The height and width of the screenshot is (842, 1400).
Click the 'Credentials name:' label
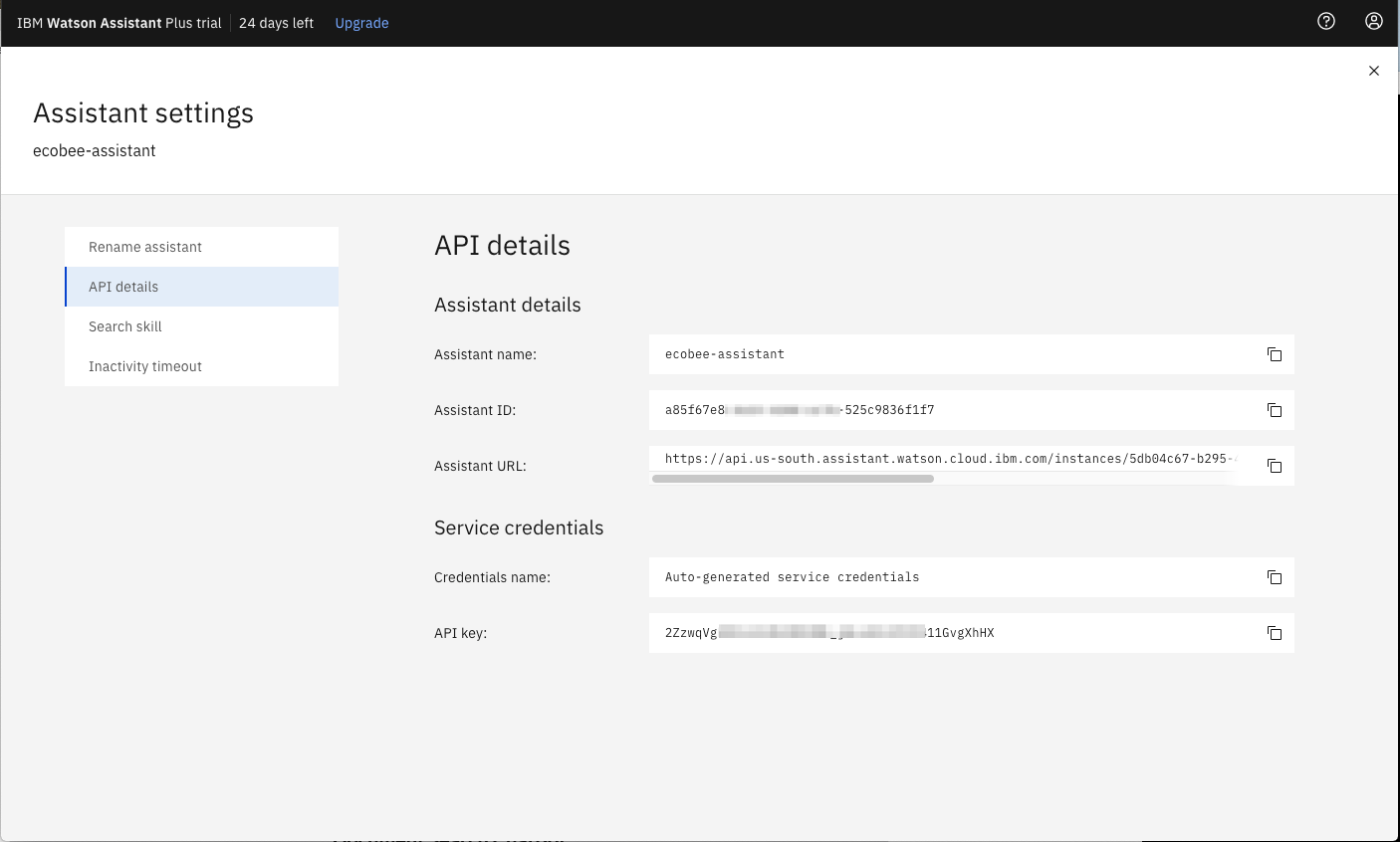click(492, 577)
